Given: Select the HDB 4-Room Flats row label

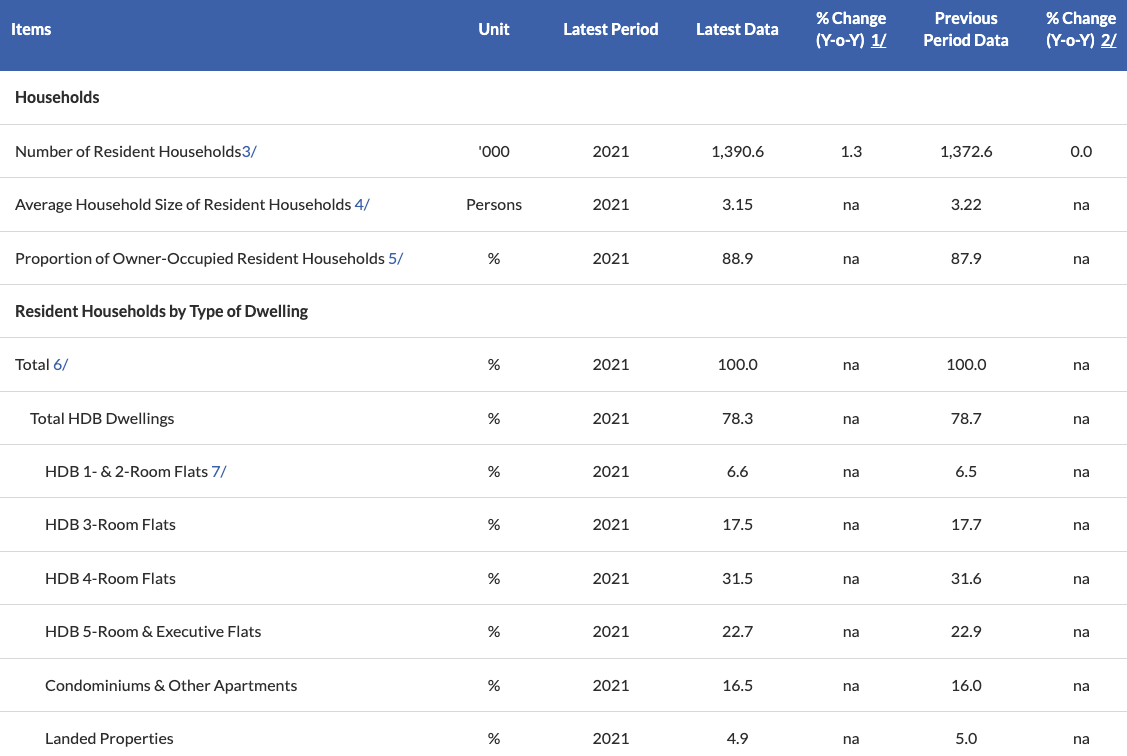Looking at the screenshot, I should (x=111, y=579).
